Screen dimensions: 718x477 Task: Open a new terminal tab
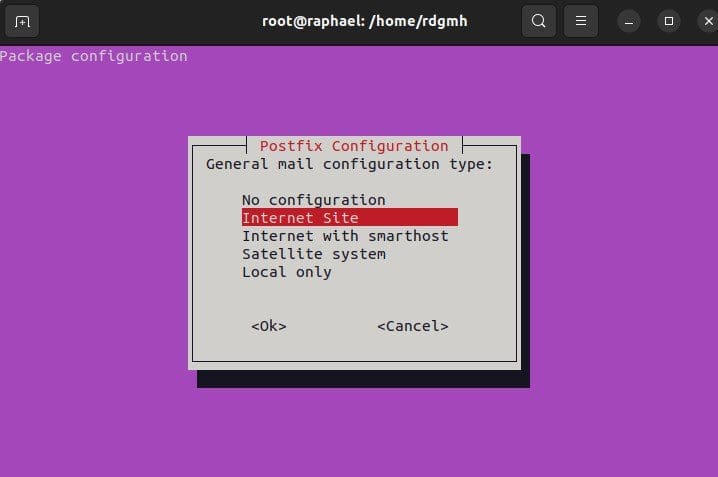point(22,21)
